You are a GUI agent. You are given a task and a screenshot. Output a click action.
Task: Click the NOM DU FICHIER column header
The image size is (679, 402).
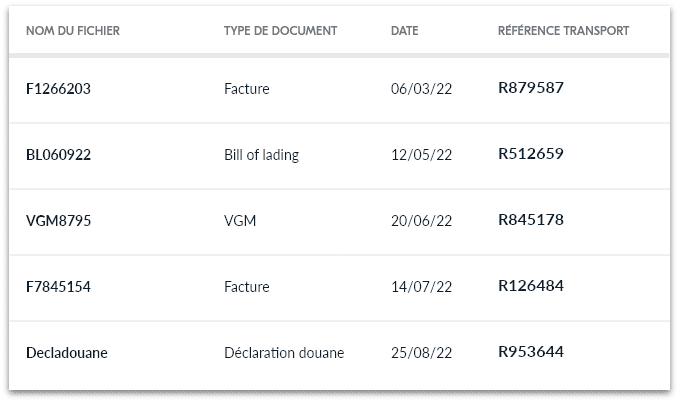click(x=73, y=31)
